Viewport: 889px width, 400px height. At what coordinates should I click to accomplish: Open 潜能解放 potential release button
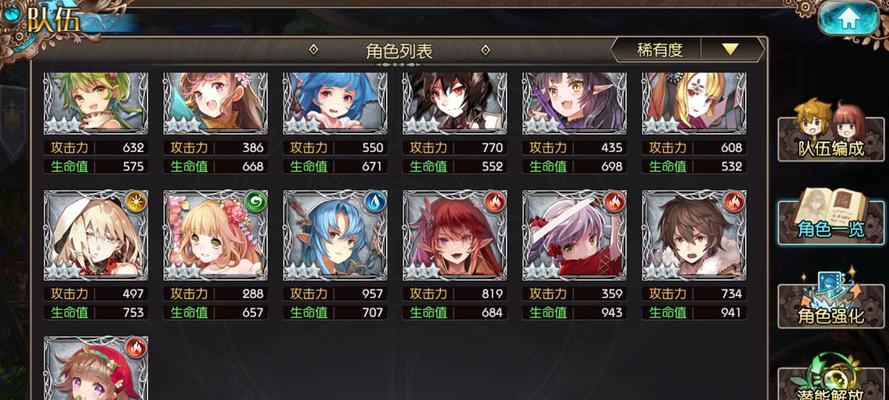tap(831, 380)
